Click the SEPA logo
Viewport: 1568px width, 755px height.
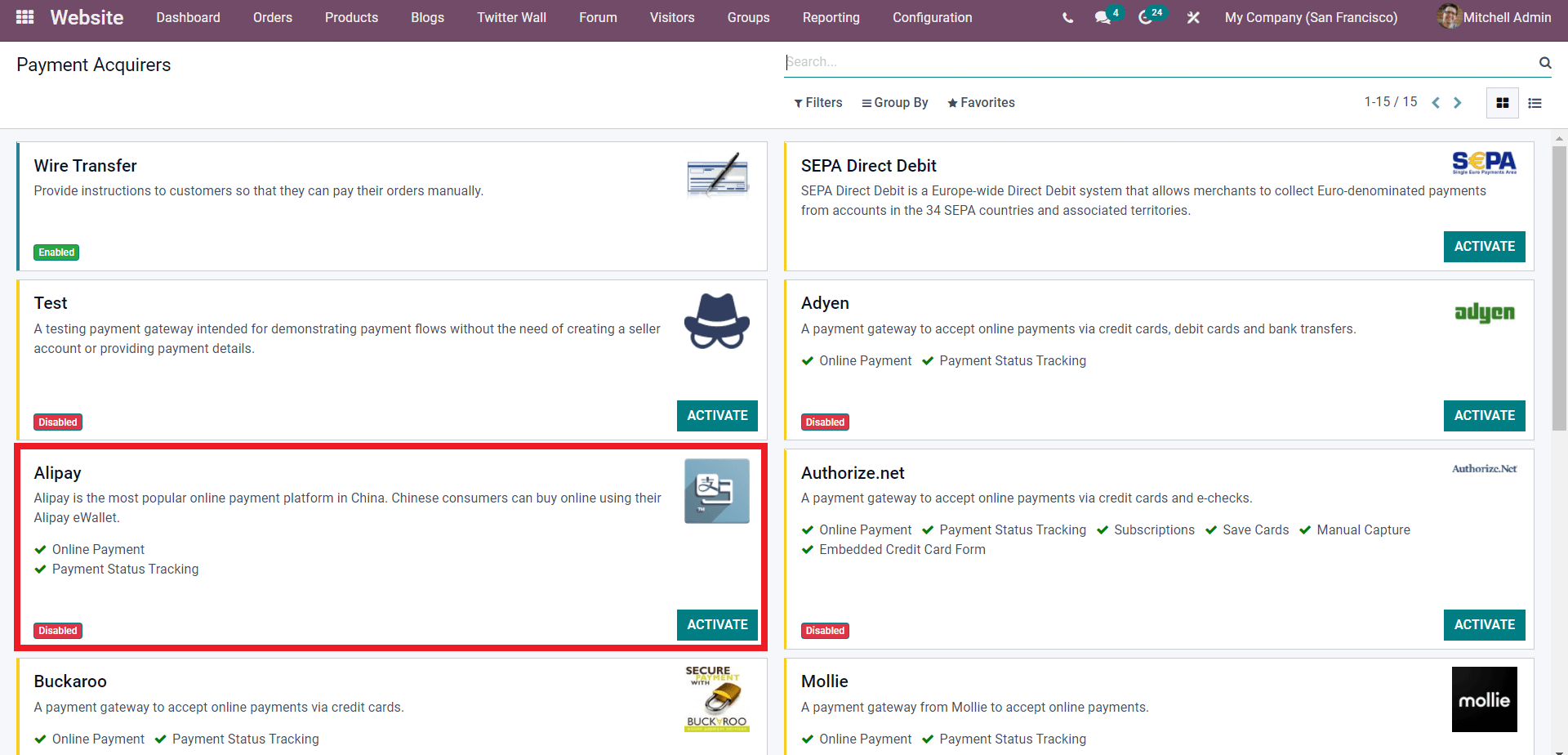pos(1484,163)
